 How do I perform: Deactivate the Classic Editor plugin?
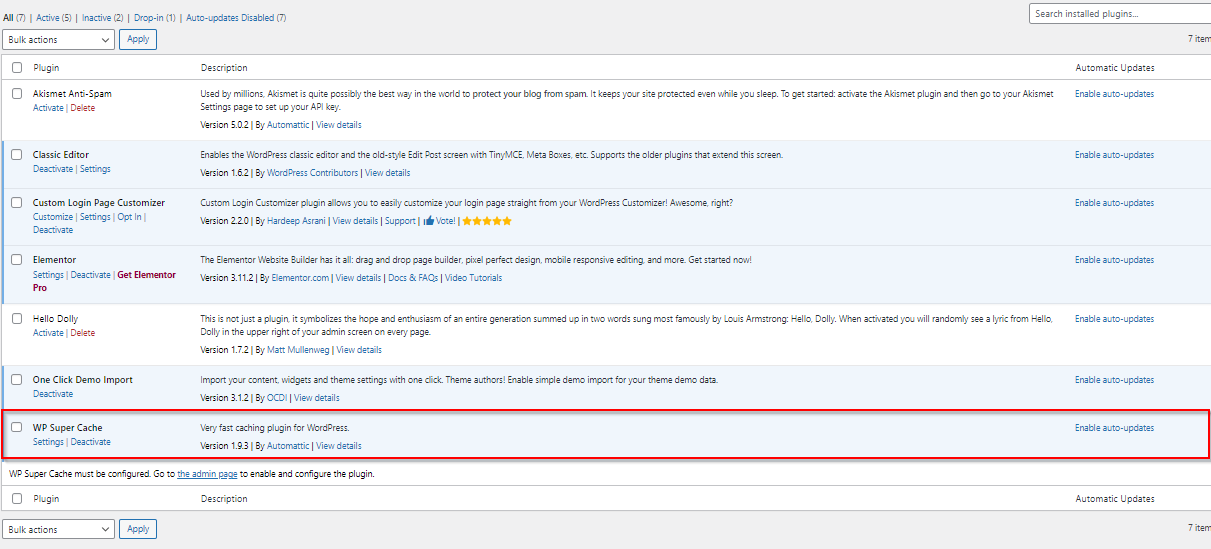coord(53,169)
